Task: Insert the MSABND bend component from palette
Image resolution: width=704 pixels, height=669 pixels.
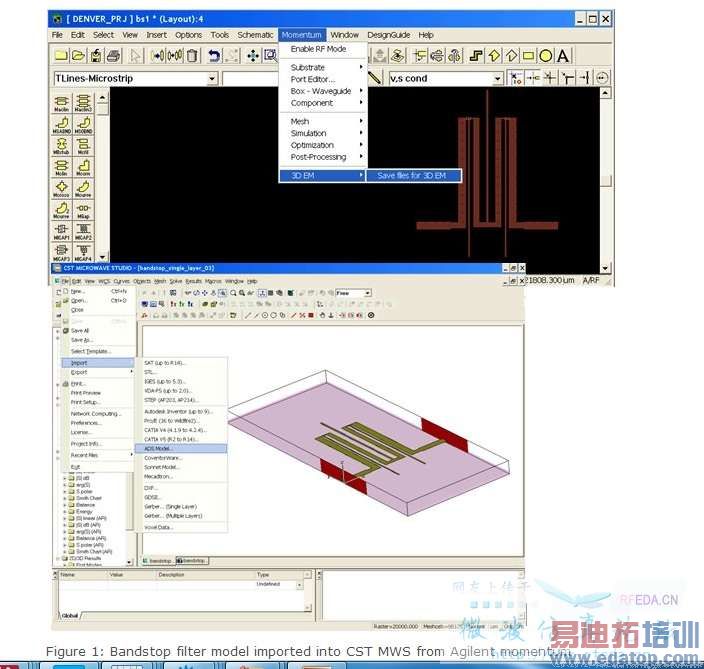Action: coord(62,124)
